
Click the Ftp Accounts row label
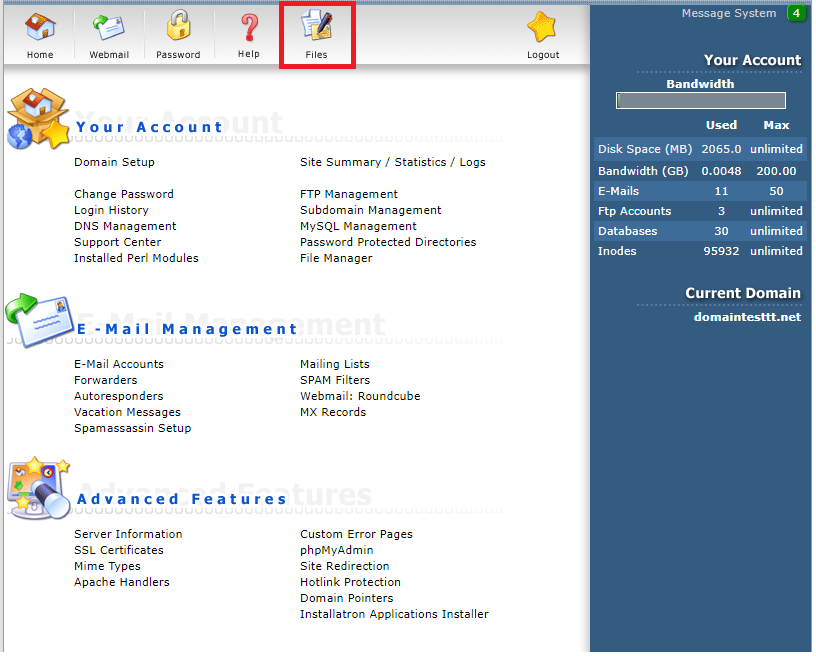635,212
